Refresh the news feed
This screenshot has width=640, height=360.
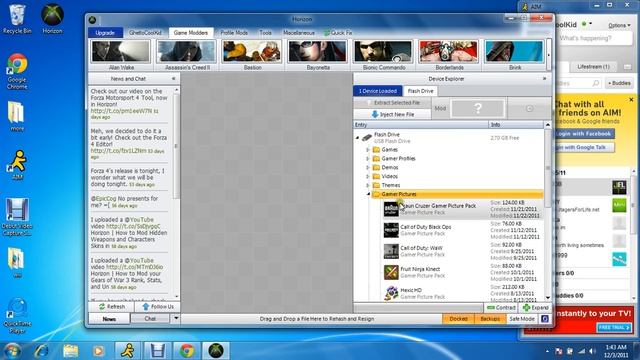[111, 307]
